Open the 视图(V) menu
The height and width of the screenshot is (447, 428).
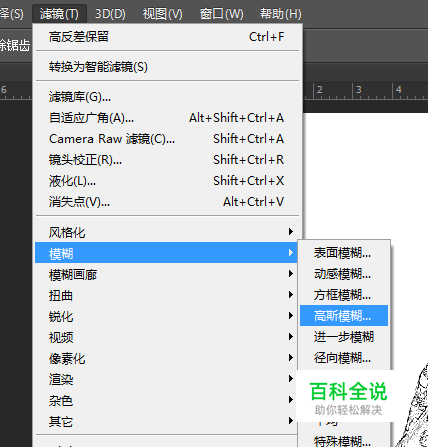coord(163,14)
